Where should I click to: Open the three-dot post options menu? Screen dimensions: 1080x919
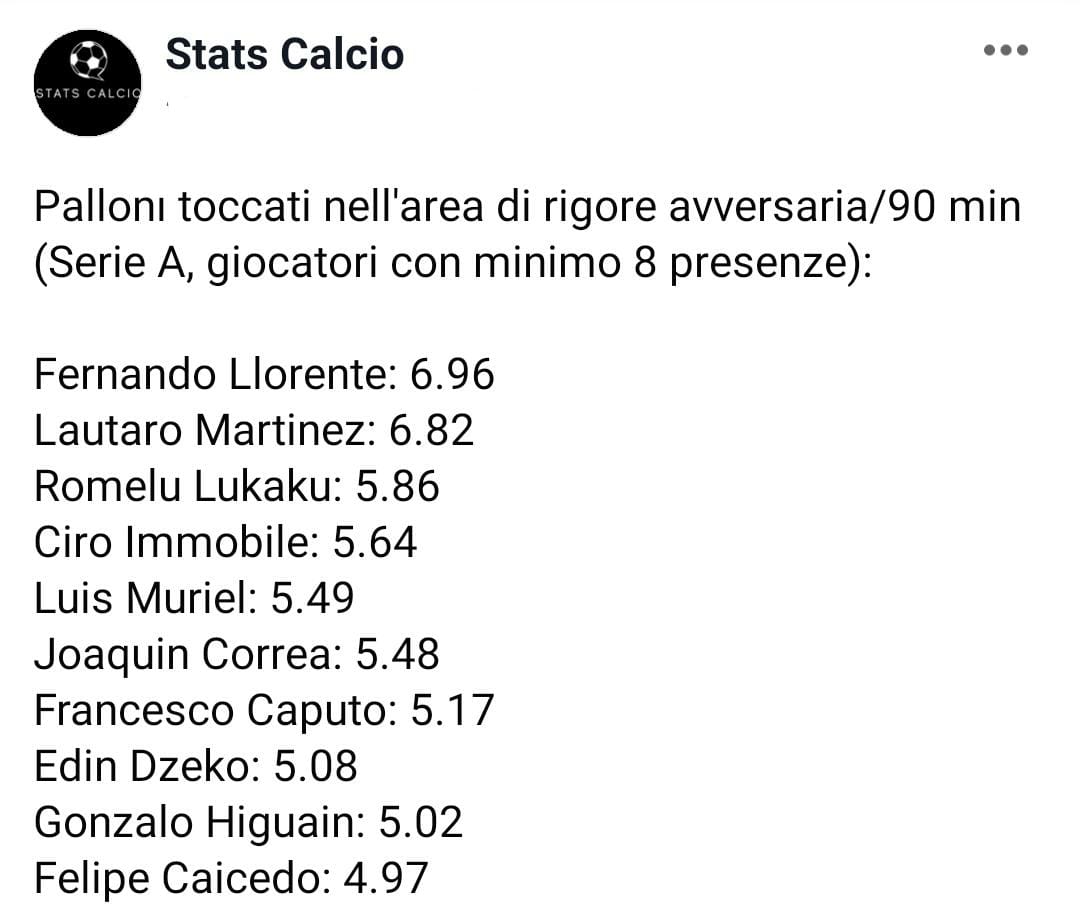pos(1005,50)
